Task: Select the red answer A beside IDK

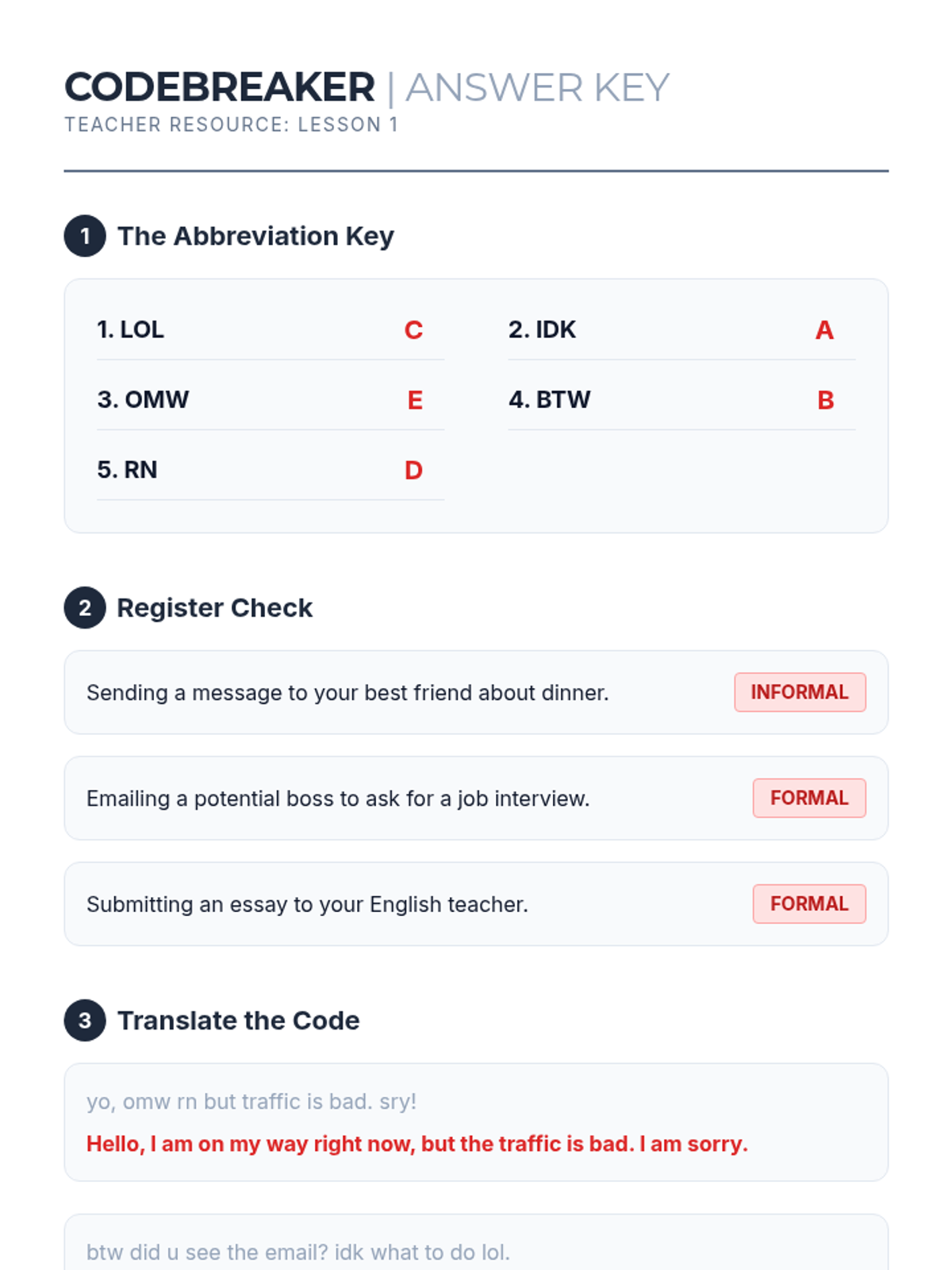Action: click(824, 330)
